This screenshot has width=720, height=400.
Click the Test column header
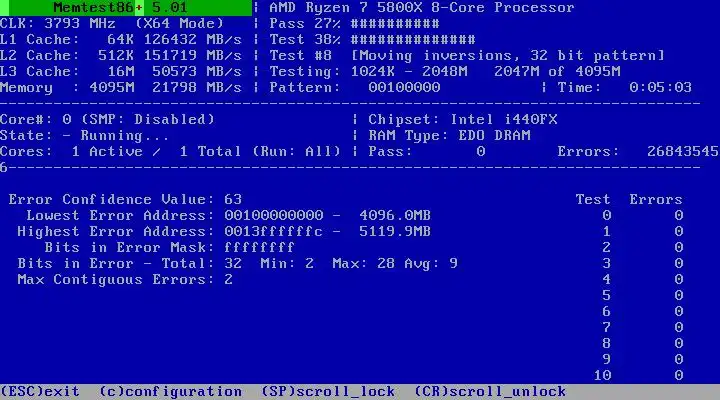593,200
